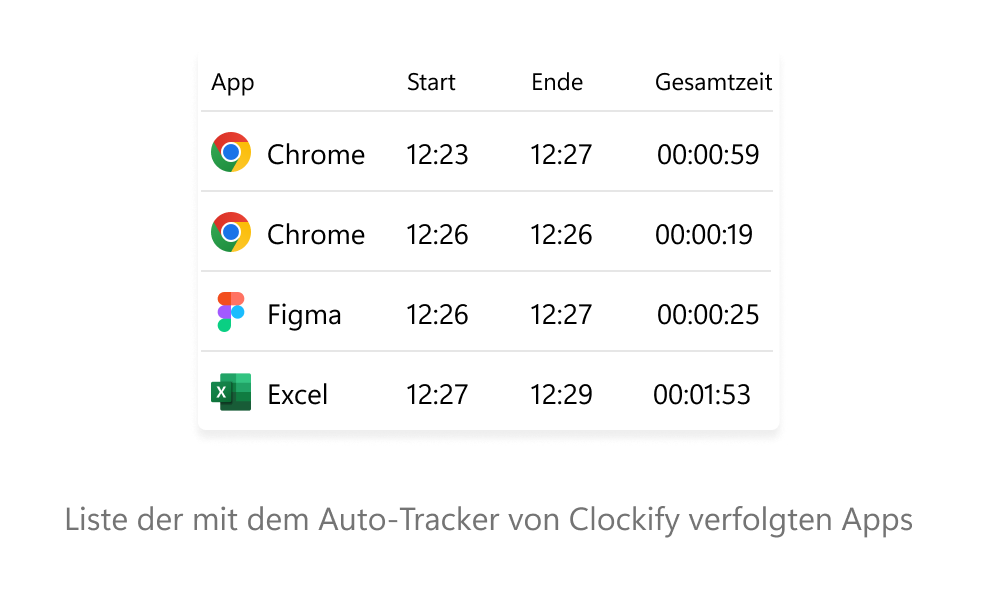The image size is (990, 612).
Task: Select the App column header
Action: click(x=232, y=83)
